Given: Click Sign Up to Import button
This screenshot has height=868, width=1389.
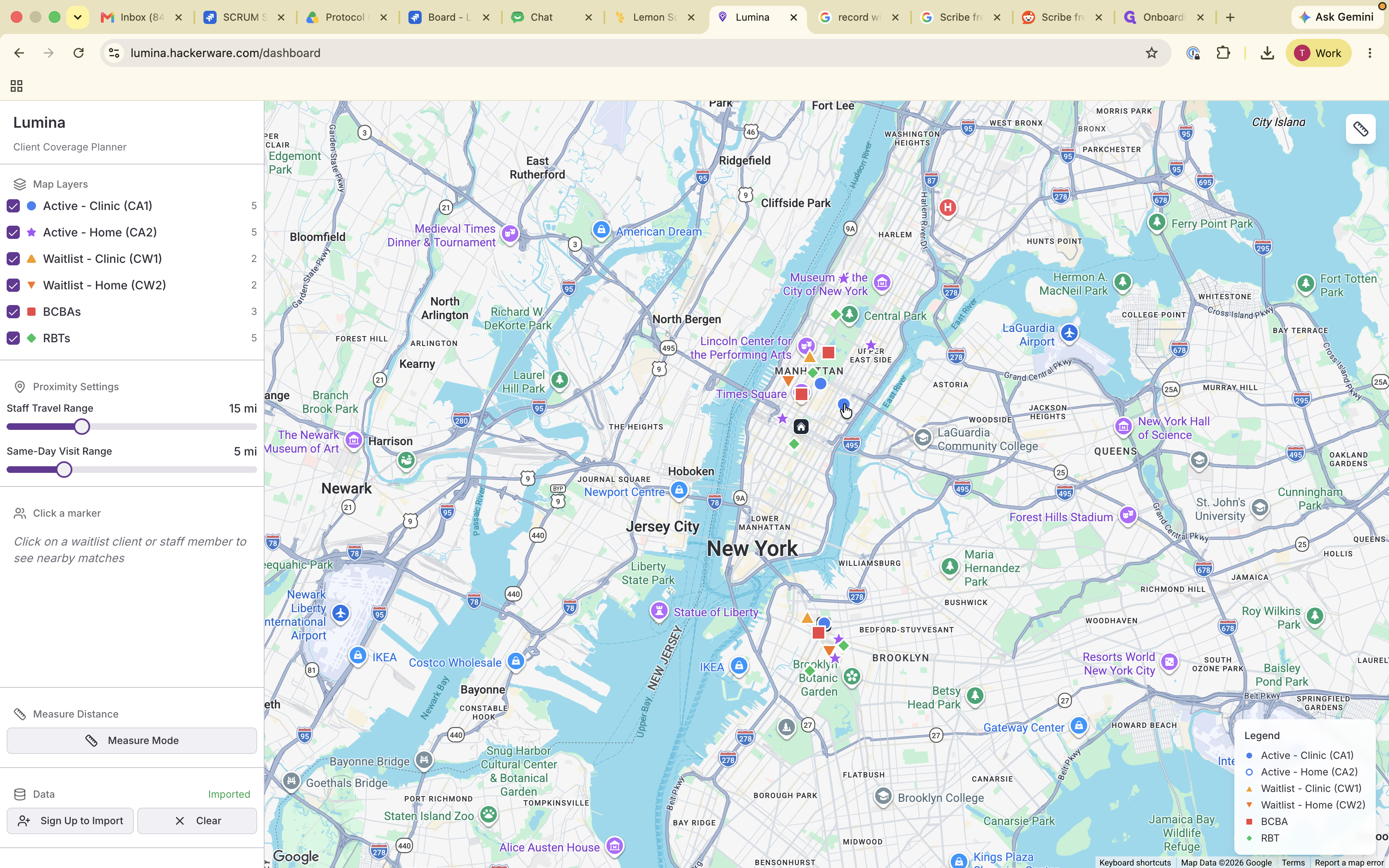Looking at the screenshot, I should (70, 821).
